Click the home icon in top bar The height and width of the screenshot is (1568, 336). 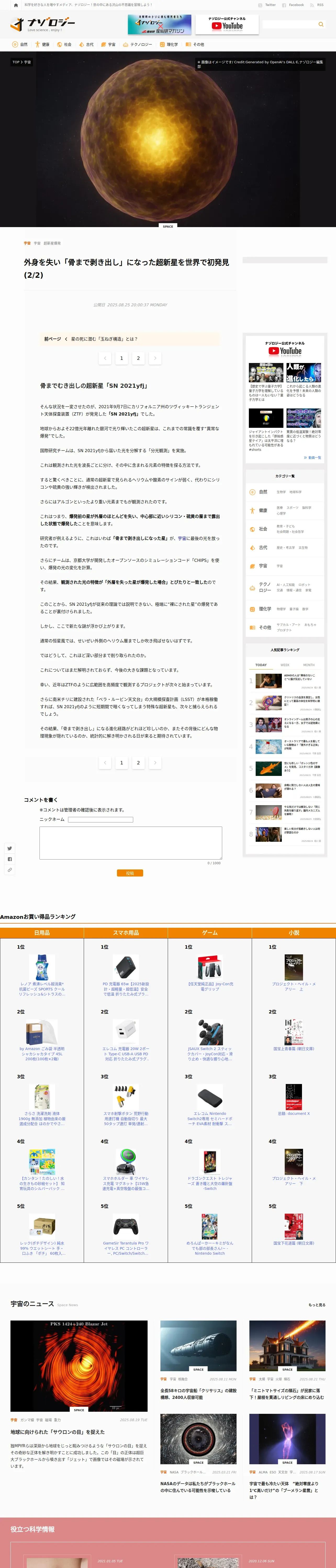16,5
